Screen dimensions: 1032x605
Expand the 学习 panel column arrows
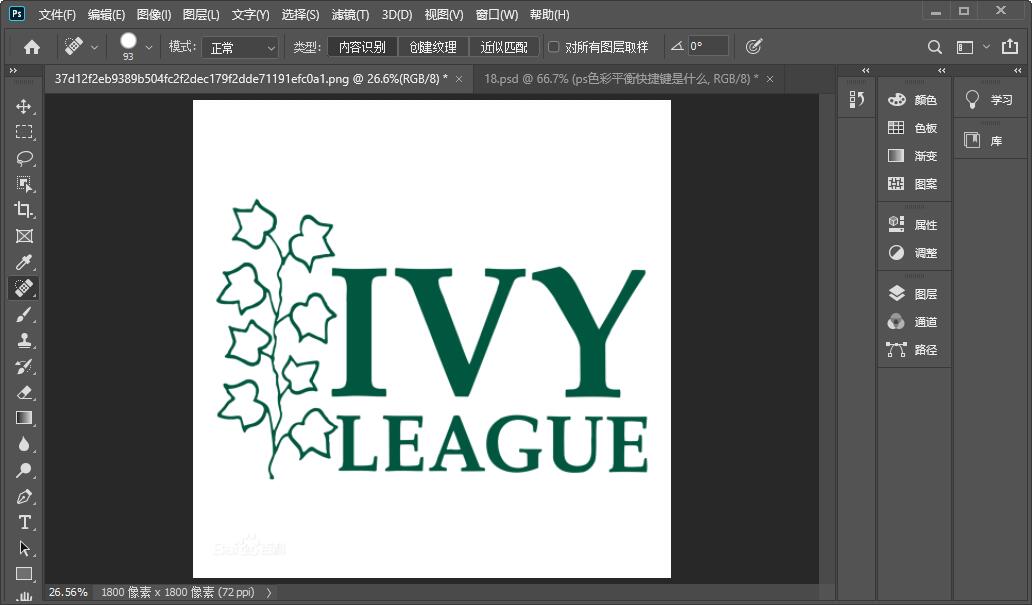pos(1018,70)
